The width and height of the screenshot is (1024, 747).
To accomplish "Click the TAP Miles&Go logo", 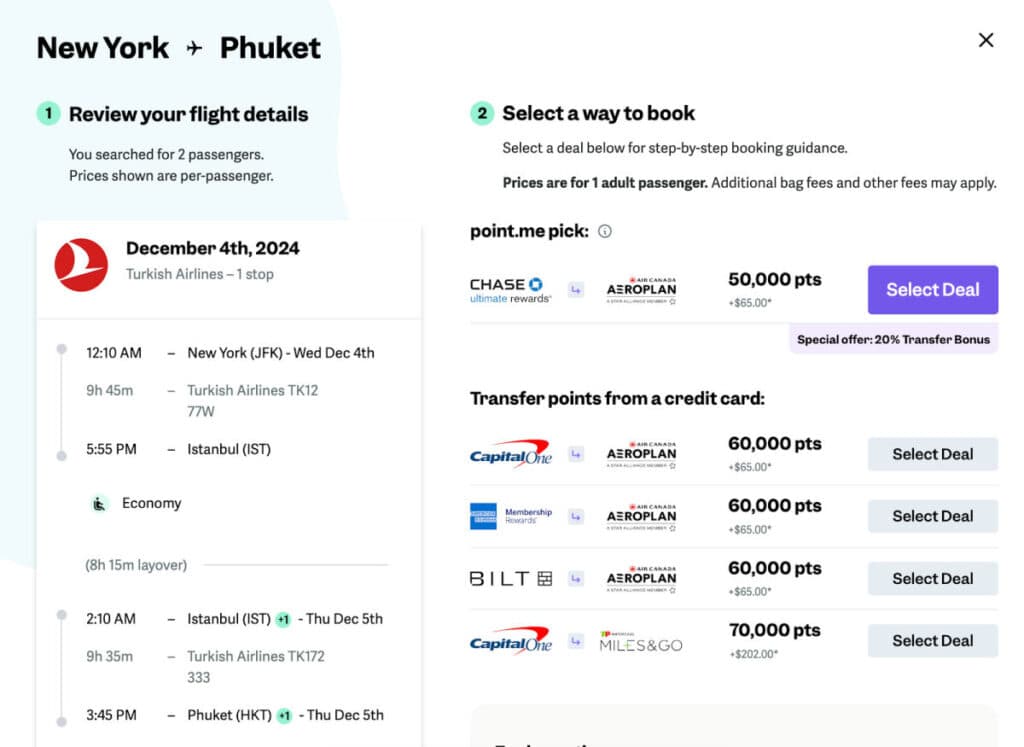I will tap(641, 641).
